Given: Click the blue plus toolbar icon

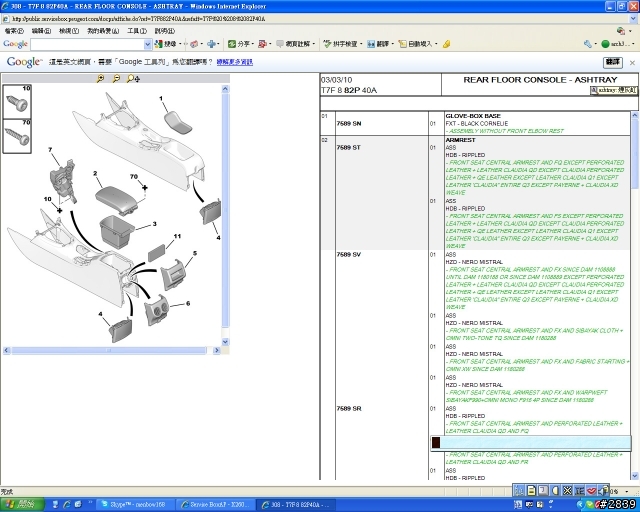Looking at the screenshot, I should 211,44.
